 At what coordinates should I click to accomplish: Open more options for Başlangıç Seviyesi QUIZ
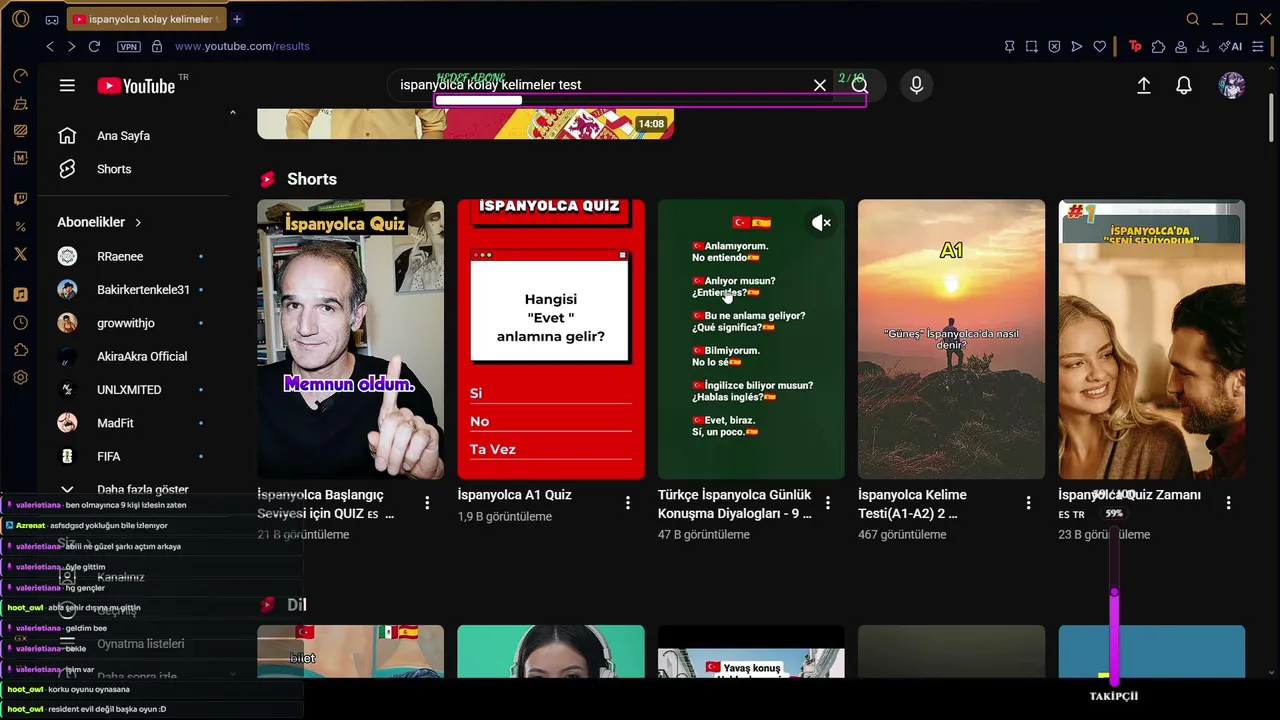pyautogui.click(x=427, y=503)
